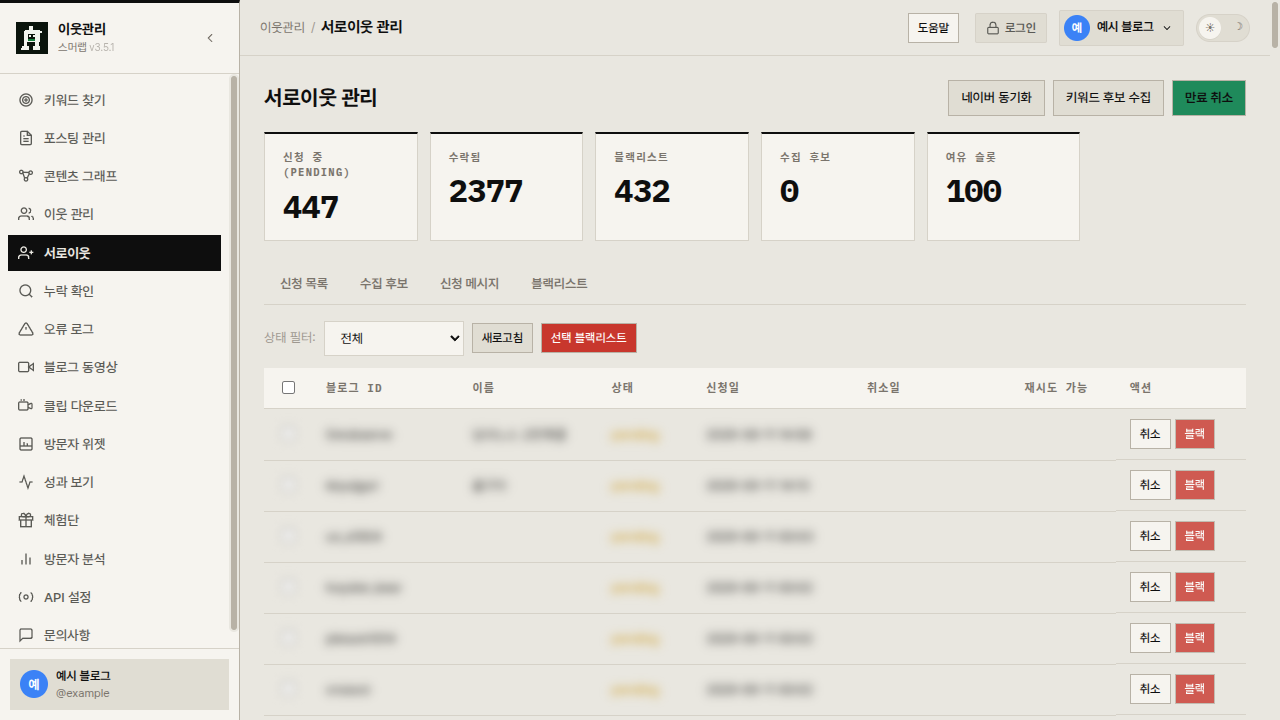Click the 도움말 button
The width and height of the screenshot is (1280, 720).
pyautogui.click(x=933, y=28)
